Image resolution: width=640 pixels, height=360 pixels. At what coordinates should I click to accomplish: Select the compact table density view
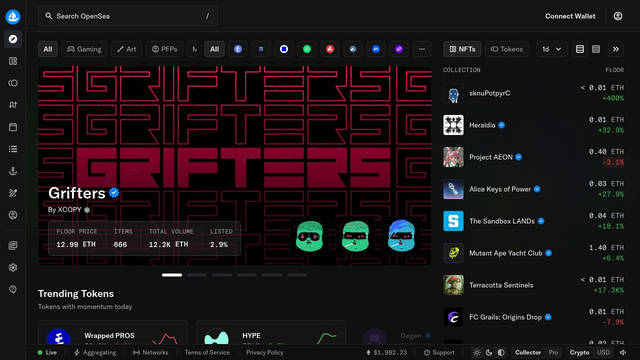pyautogui.click(x=596, y=49)
